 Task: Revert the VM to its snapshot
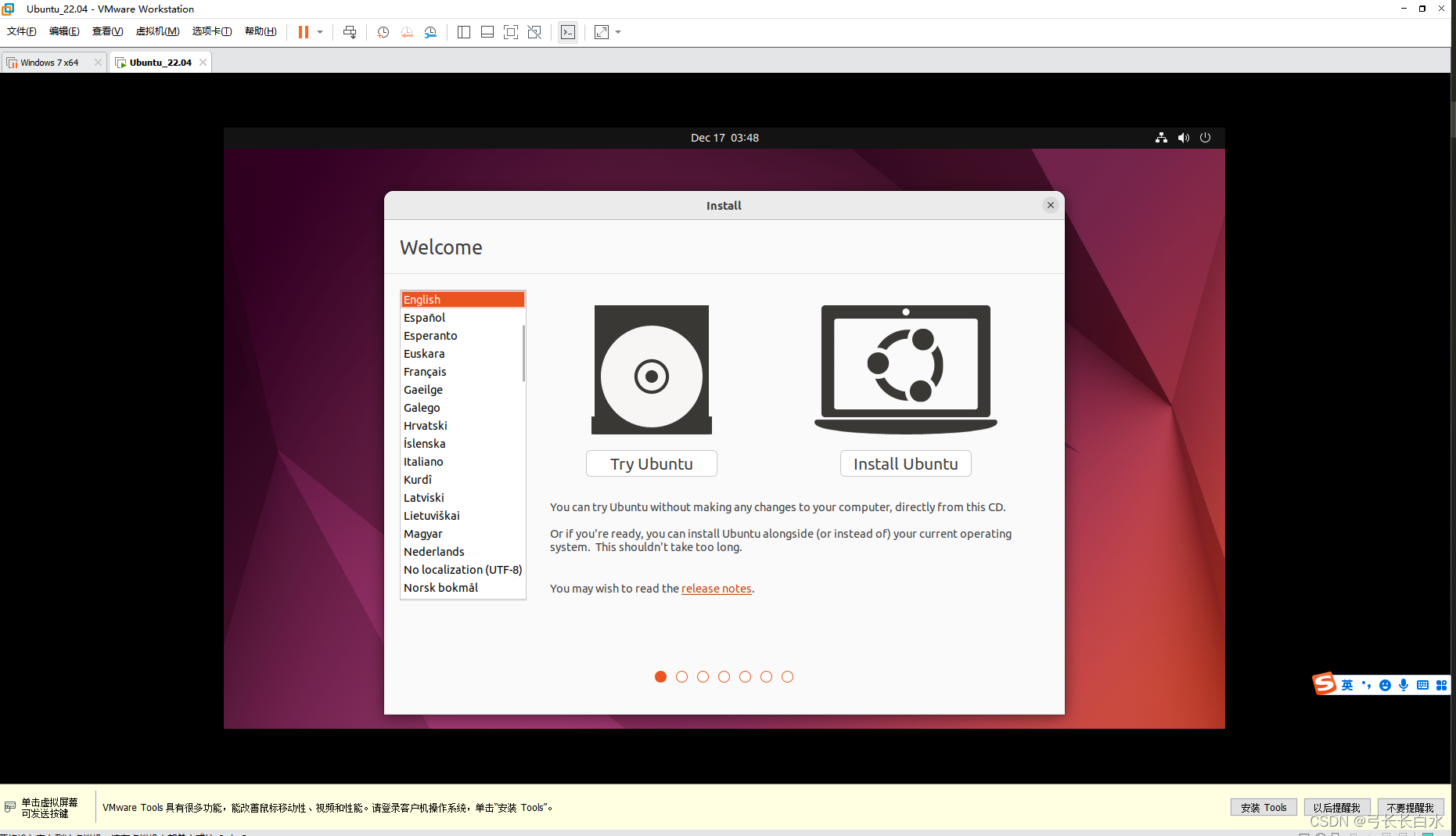[407, 32]
